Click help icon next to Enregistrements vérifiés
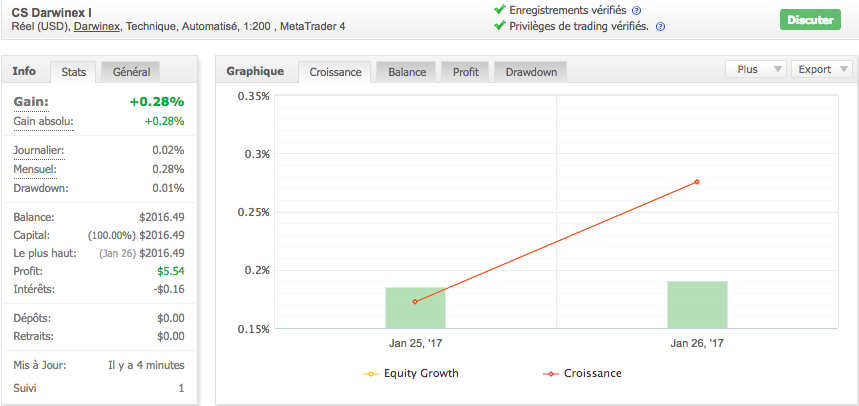This screenshot has width=859, height=406. point(636,10)
